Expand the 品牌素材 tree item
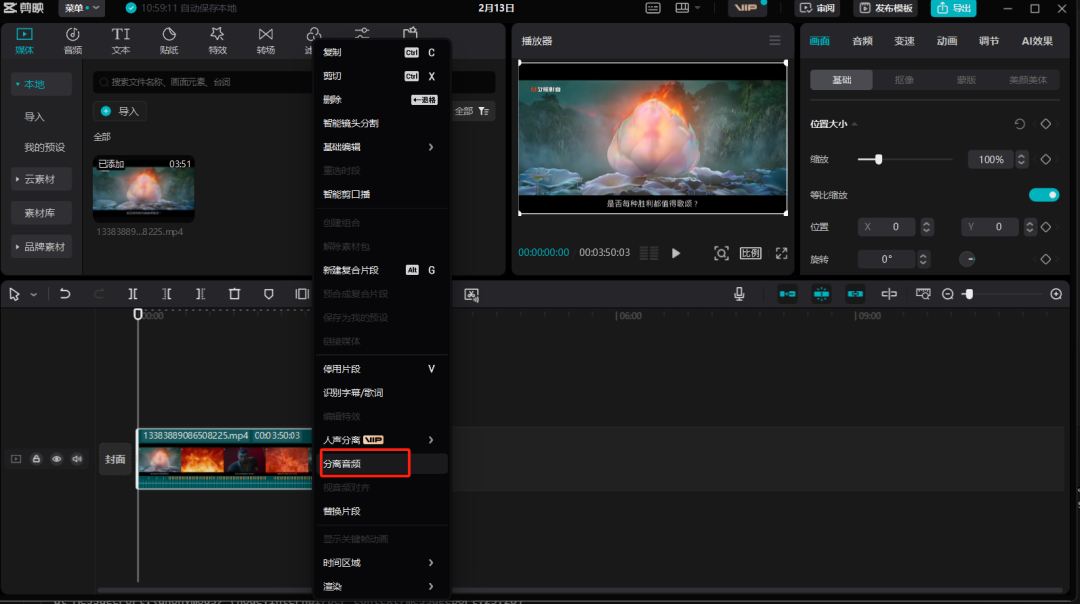Screen dimensions: 1080x604 point(41,247)
